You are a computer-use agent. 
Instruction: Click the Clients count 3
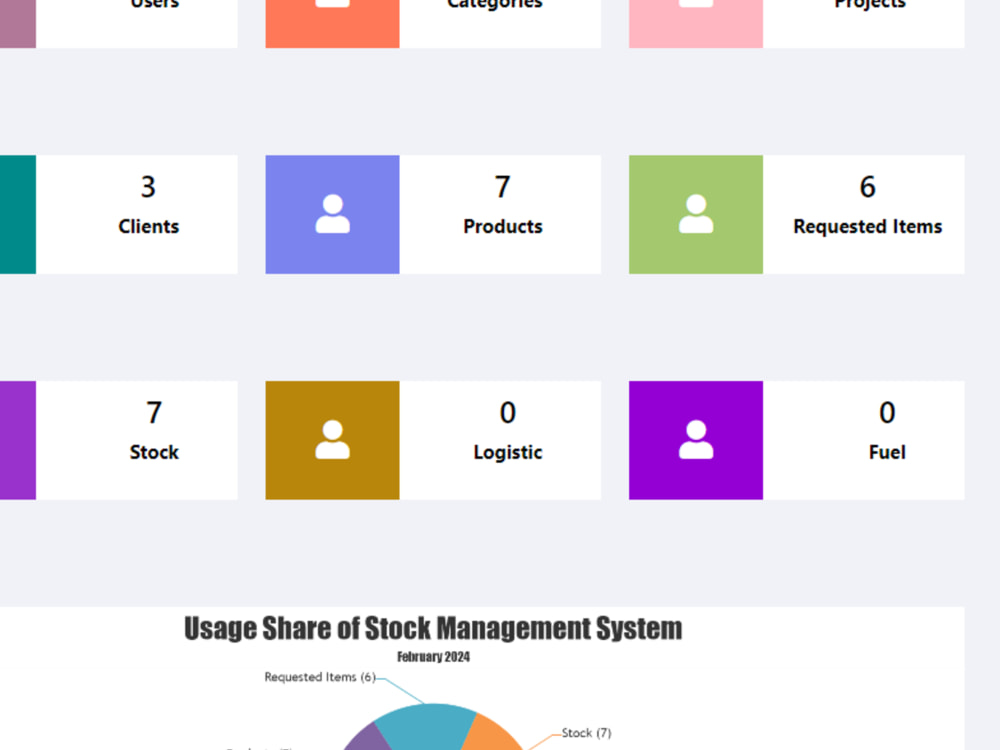(148, 187)
